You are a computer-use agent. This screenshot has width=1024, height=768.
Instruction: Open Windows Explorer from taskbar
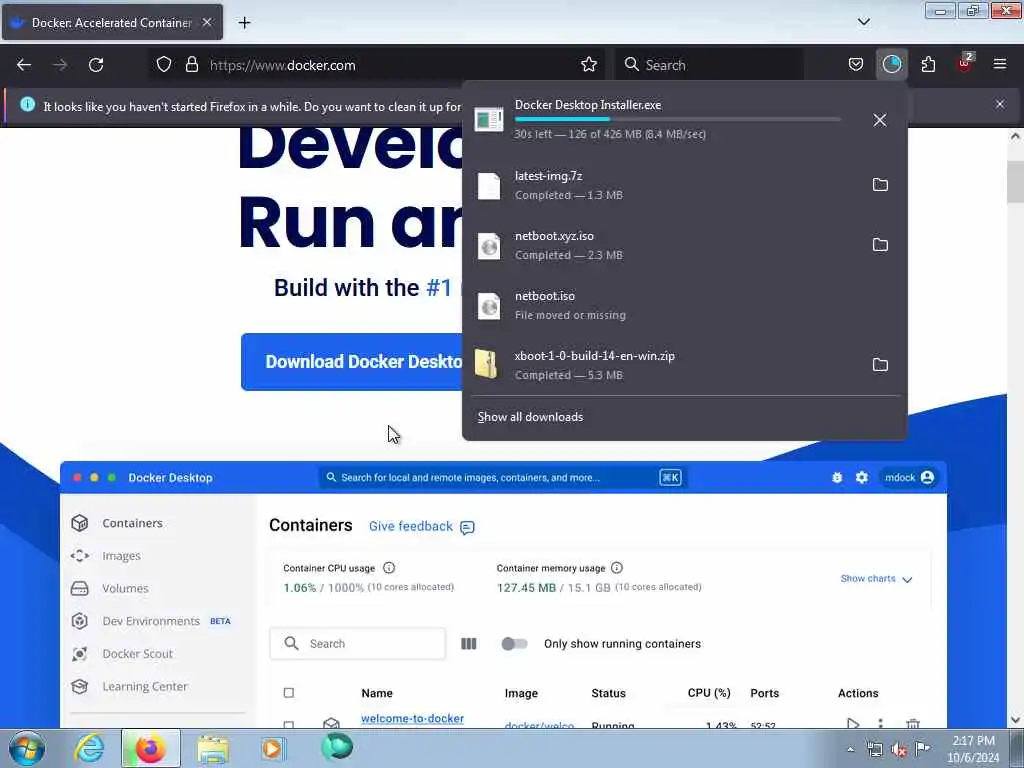tap(212, 748)
